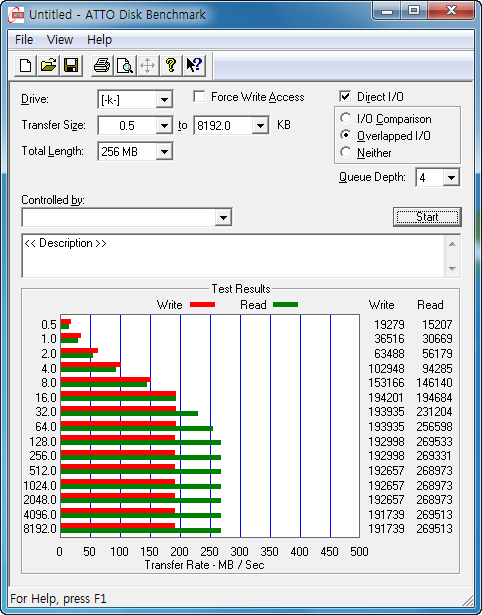Viewport: 482px width, 615px height.
Task: Click the transfer size label 4096.0
Action: [x=40, y=514]
